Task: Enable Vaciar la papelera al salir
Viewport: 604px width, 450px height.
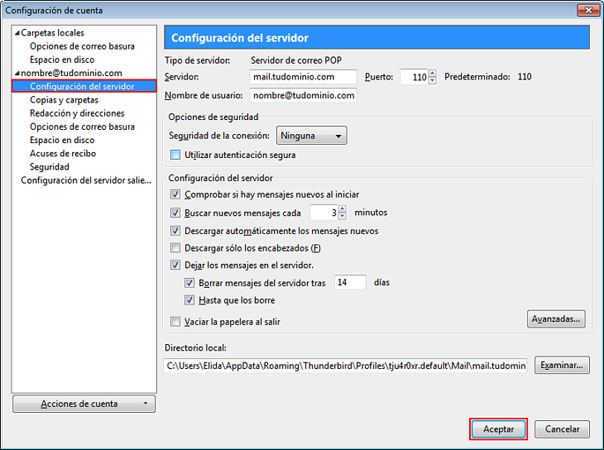Action: (x=175, y=321)
